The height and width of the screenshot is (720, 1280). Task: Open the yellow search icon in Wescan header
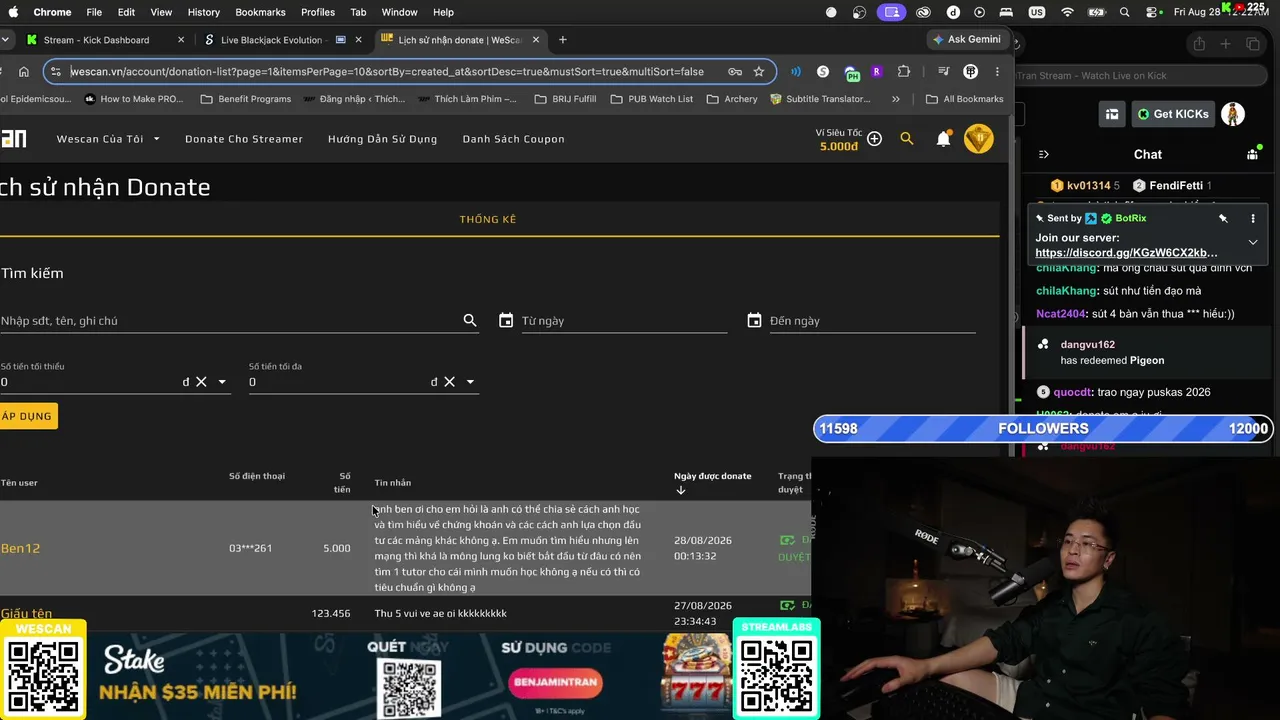907,139
